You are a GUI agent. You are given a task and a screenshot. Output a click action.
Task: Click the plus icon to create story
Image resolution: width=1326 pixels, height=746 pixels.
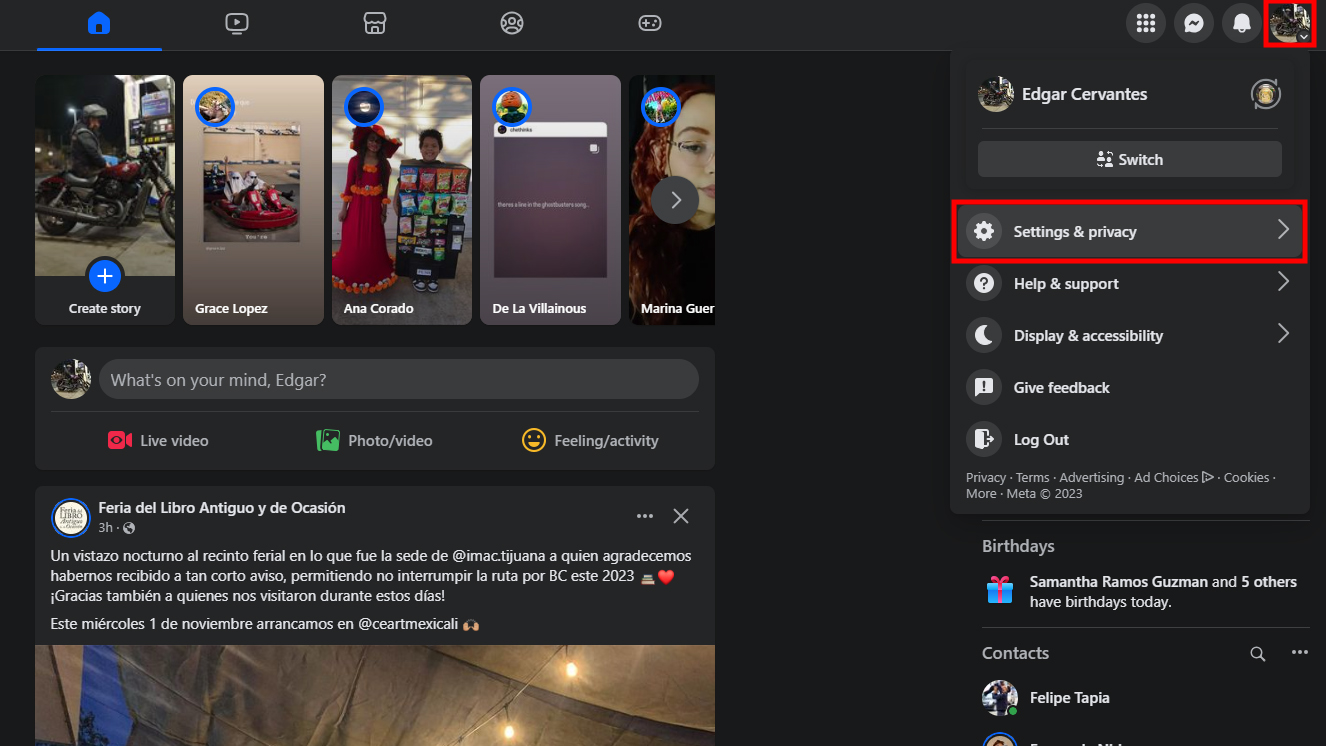pos(105,275)
